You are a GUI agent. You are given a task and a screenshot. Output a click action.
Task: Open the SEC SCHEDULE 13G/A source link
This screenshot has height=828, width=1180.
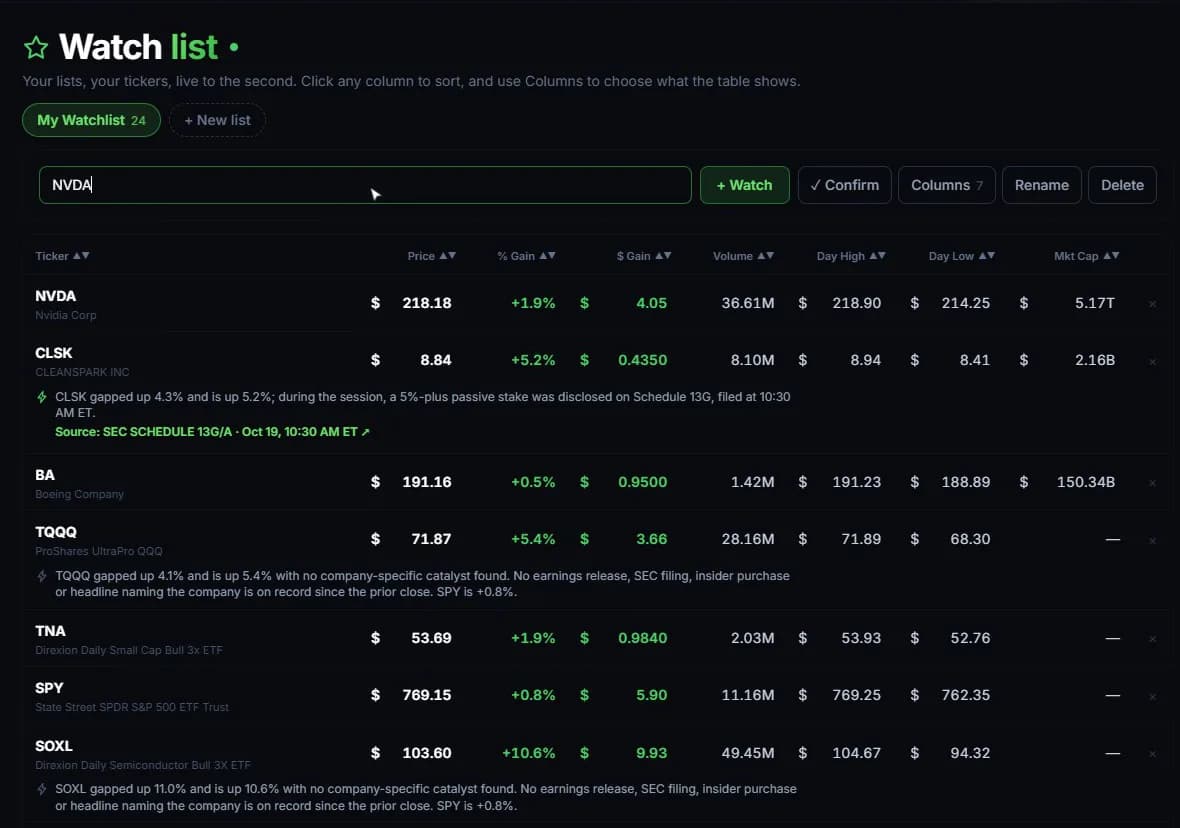[x=212, y=432]
